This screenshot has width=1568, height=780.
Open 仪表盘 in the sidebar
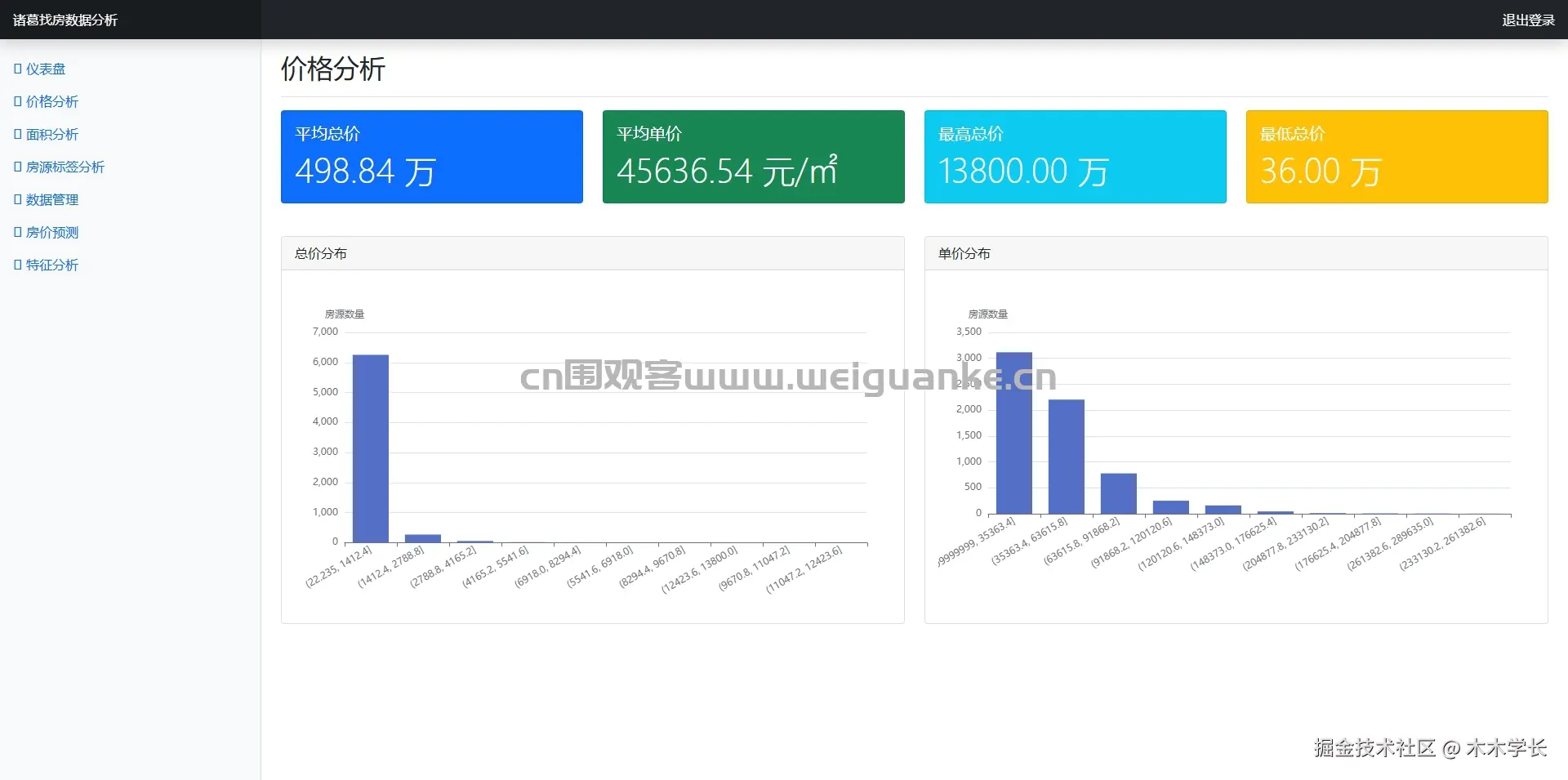pos(40,69)
